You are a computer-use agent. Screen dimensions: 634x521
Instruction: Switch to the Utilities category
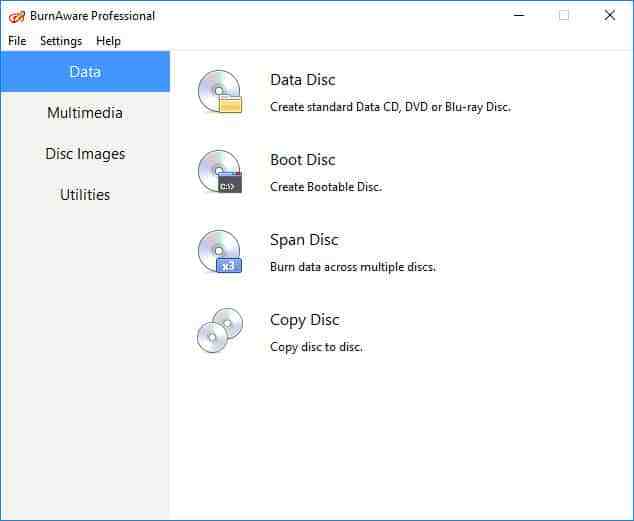tap(85, 194)
